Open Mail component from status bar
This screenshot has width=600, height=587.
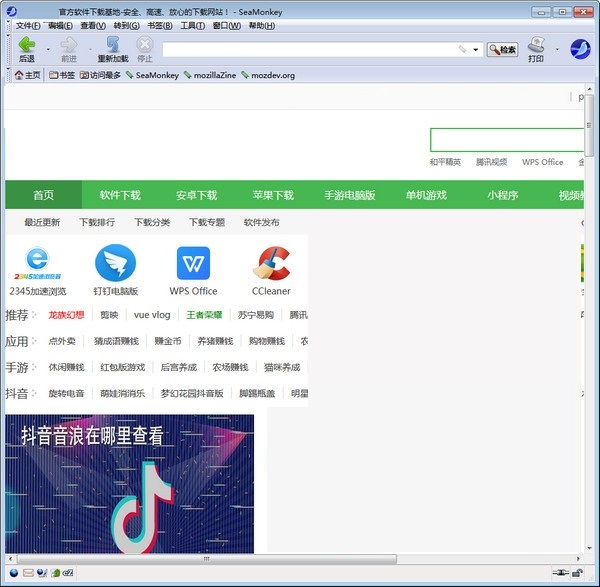click(x=28, y=573)
